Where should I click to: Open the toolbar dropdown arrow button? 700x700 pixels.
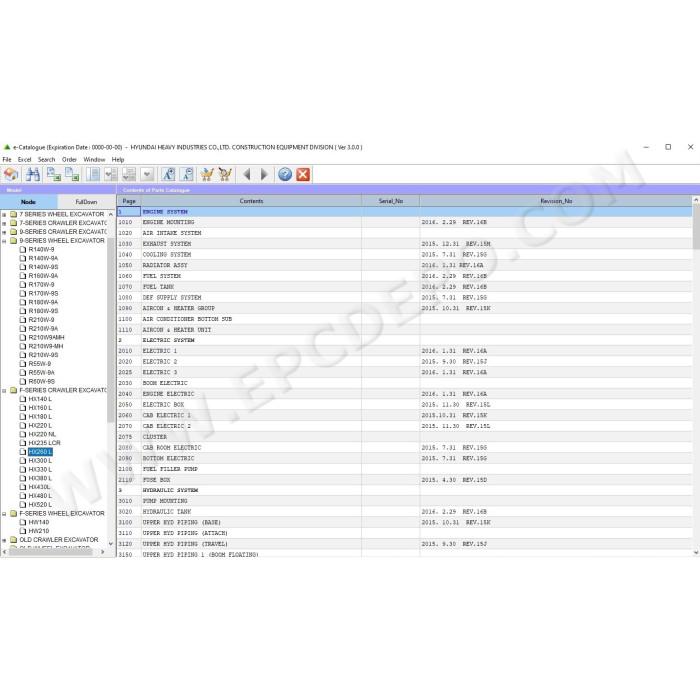[147, 174]
